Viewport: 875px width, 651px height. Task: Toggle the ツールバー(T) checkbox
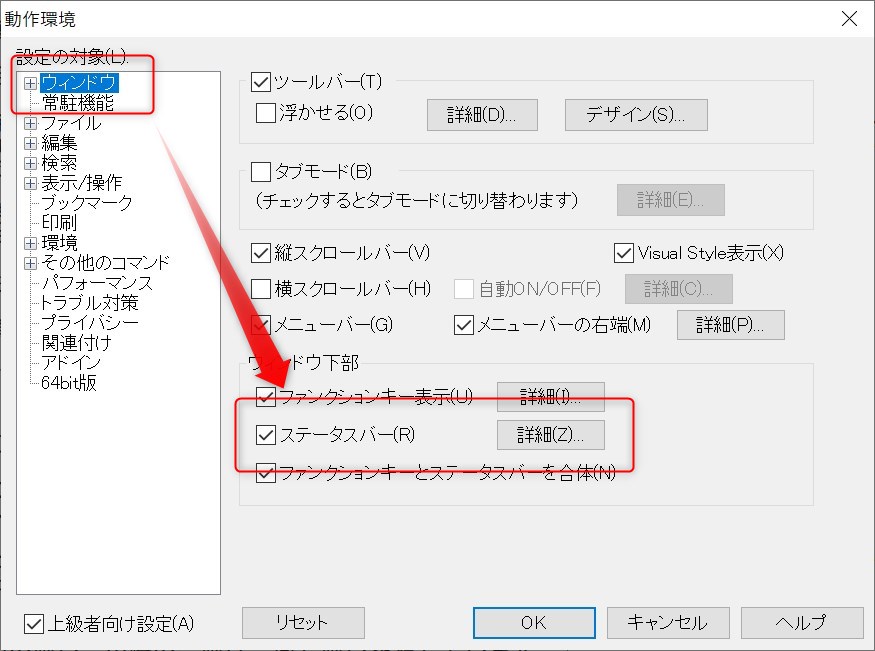pos(261,82)
